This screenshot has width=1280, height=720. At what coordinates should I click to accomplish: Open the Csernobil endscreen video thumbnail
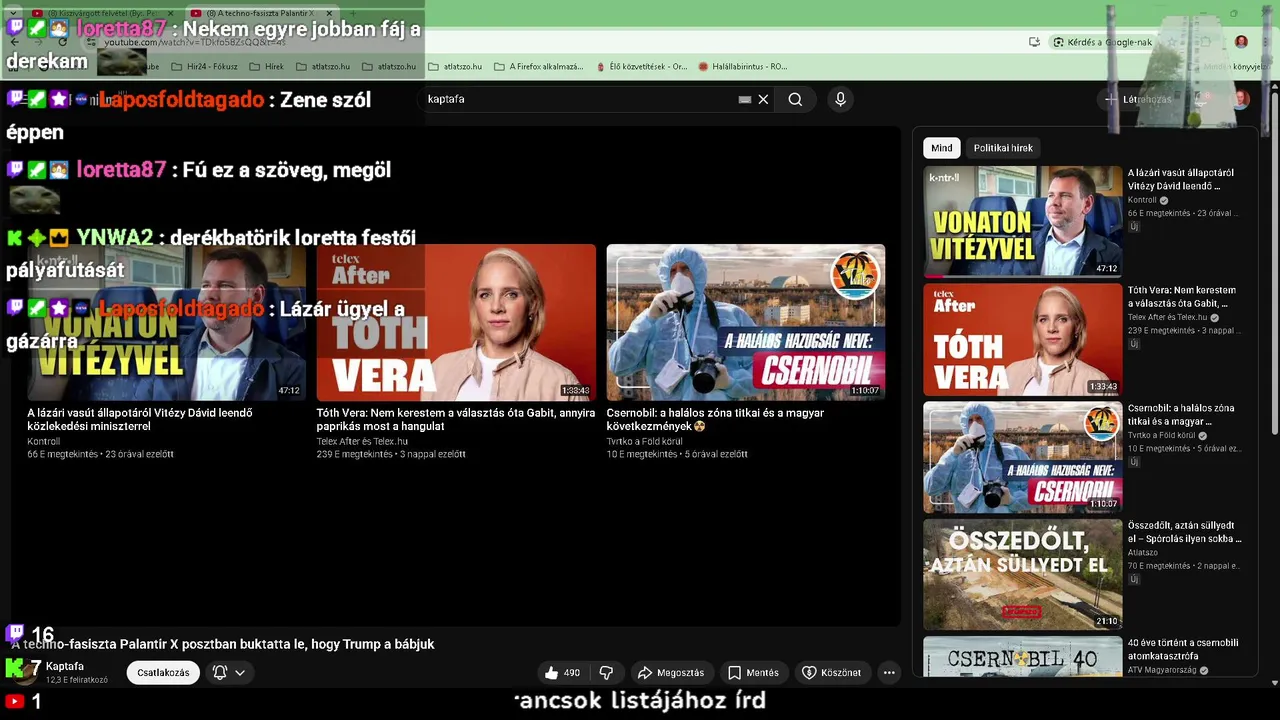[745, 322]
